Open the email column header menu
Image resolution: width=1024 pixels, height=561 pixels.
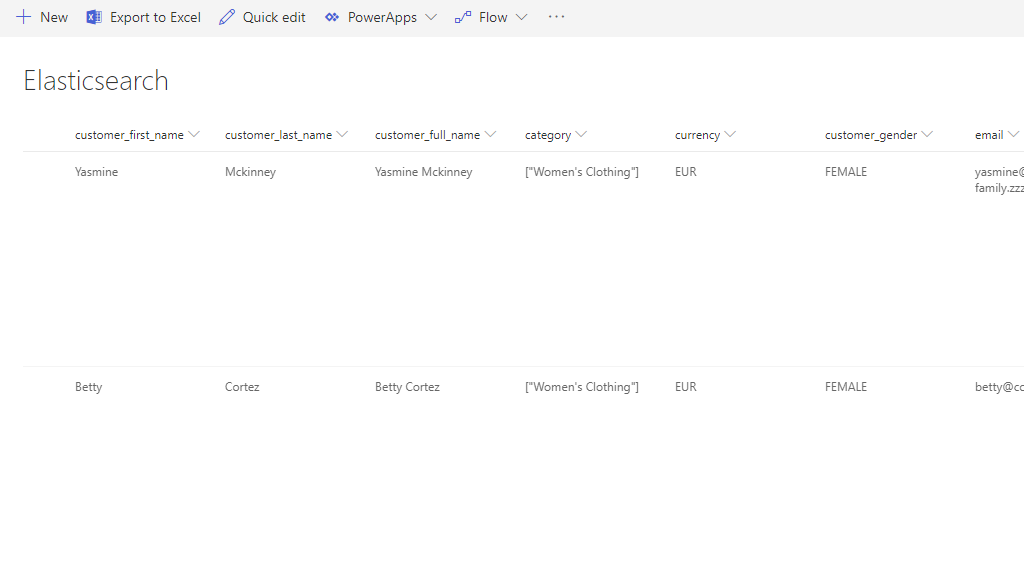(x=1013, y=134)
